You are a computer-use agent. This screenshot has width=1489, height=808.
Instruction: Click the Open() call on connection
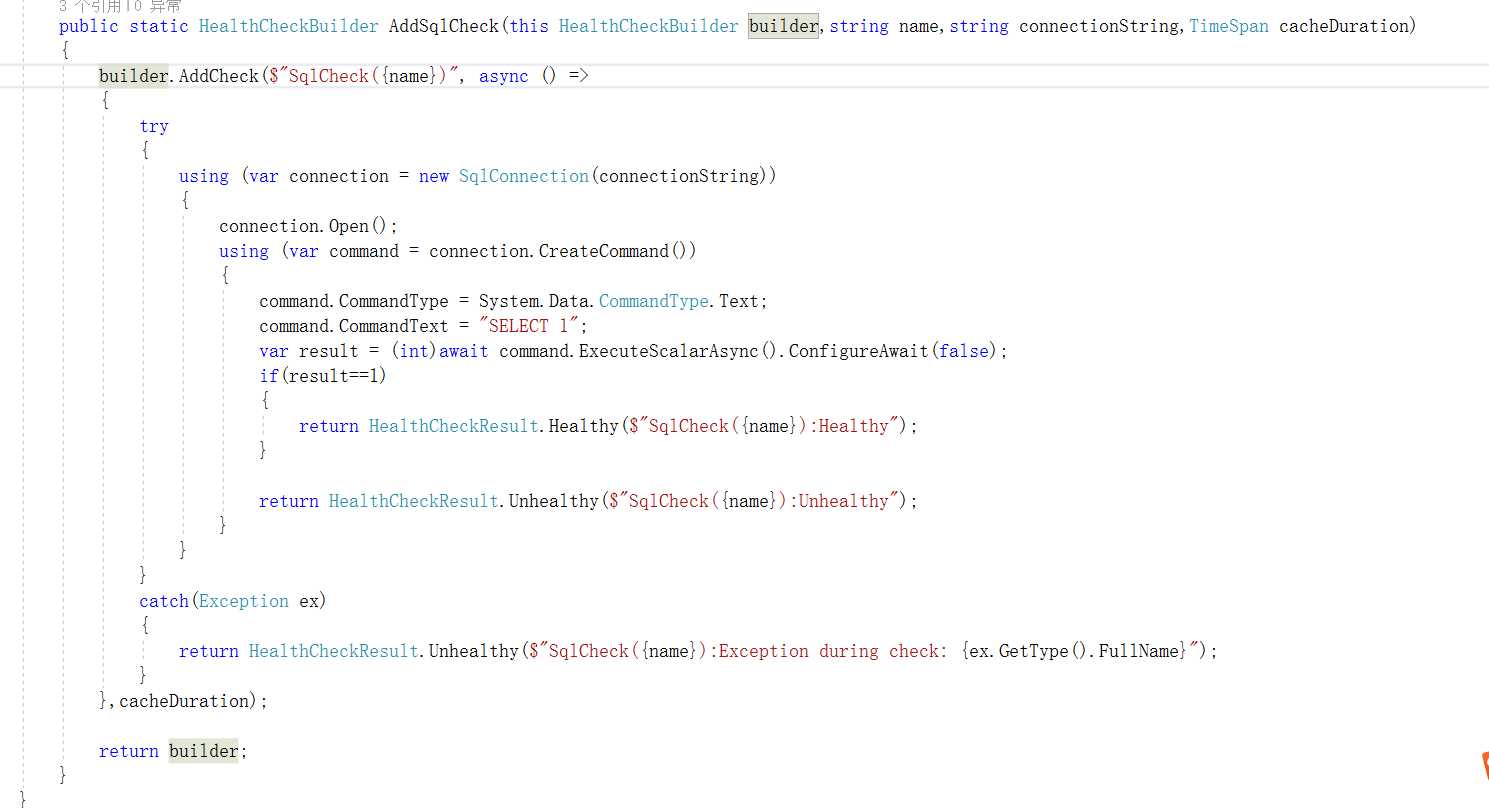358,226
